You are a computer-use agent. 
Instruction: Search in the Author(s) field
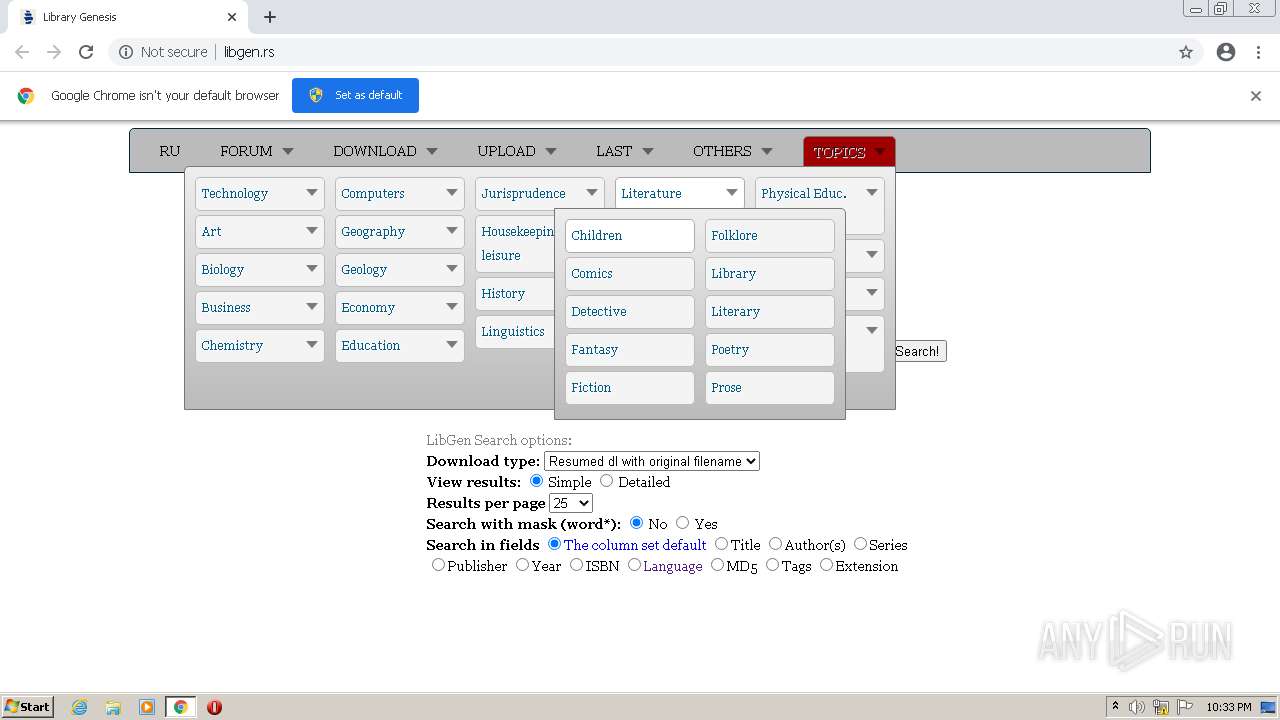776,544
